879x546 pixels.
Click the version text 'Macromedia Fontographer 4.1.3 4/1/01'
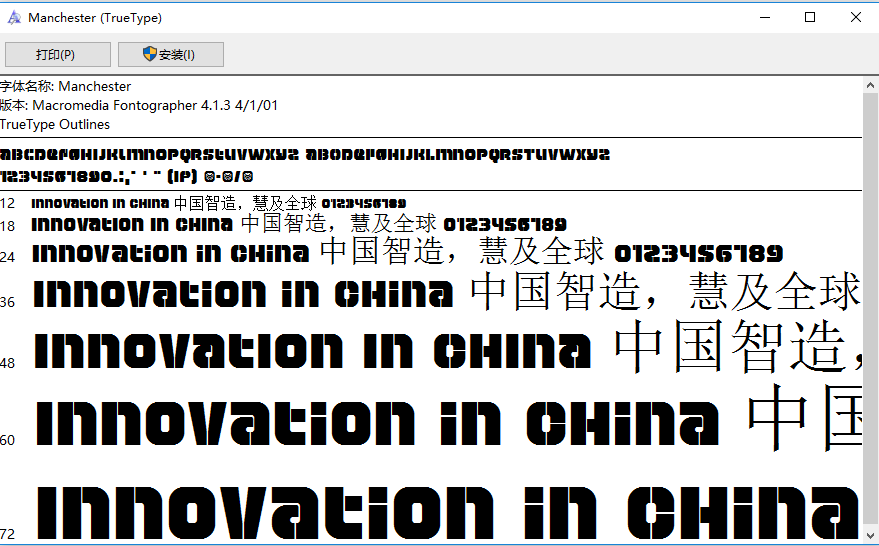(x=155, y=105)
